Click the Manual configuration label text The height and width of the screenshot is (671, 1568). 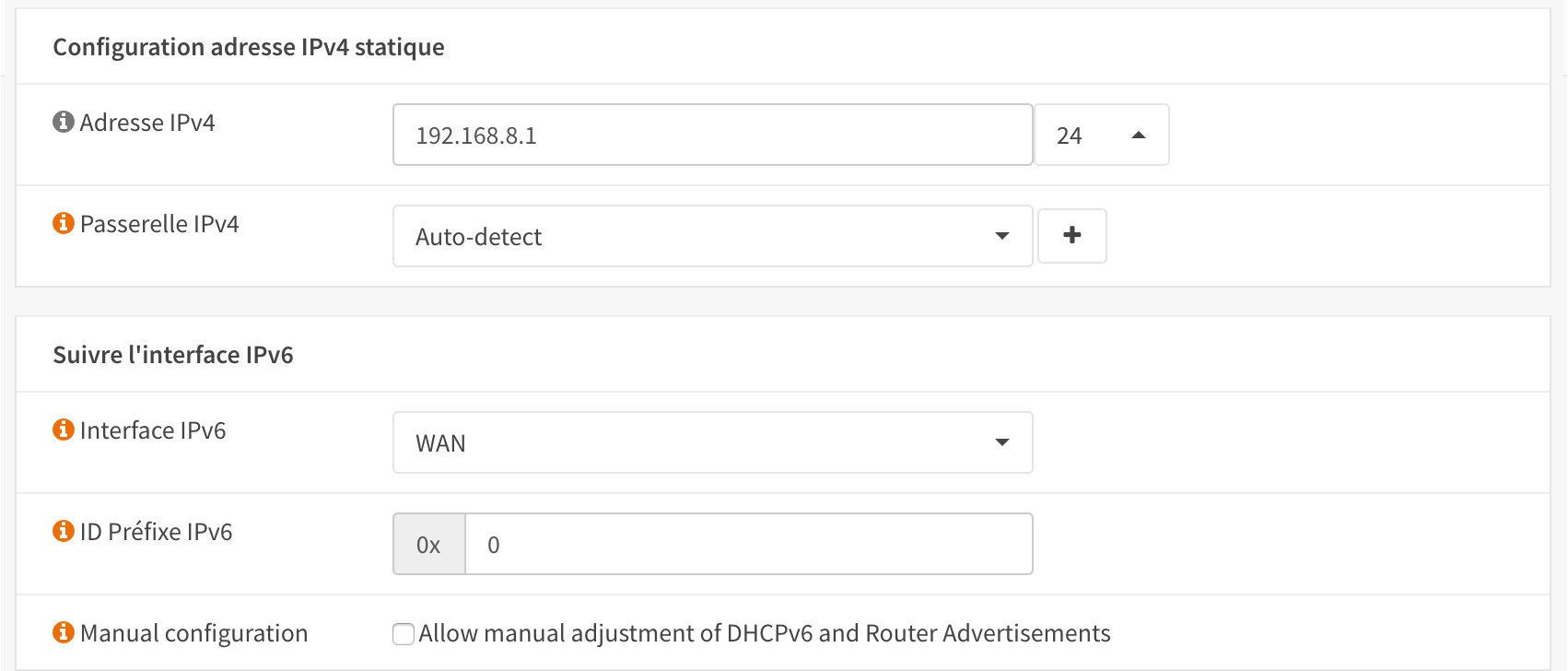pos(194,633)
